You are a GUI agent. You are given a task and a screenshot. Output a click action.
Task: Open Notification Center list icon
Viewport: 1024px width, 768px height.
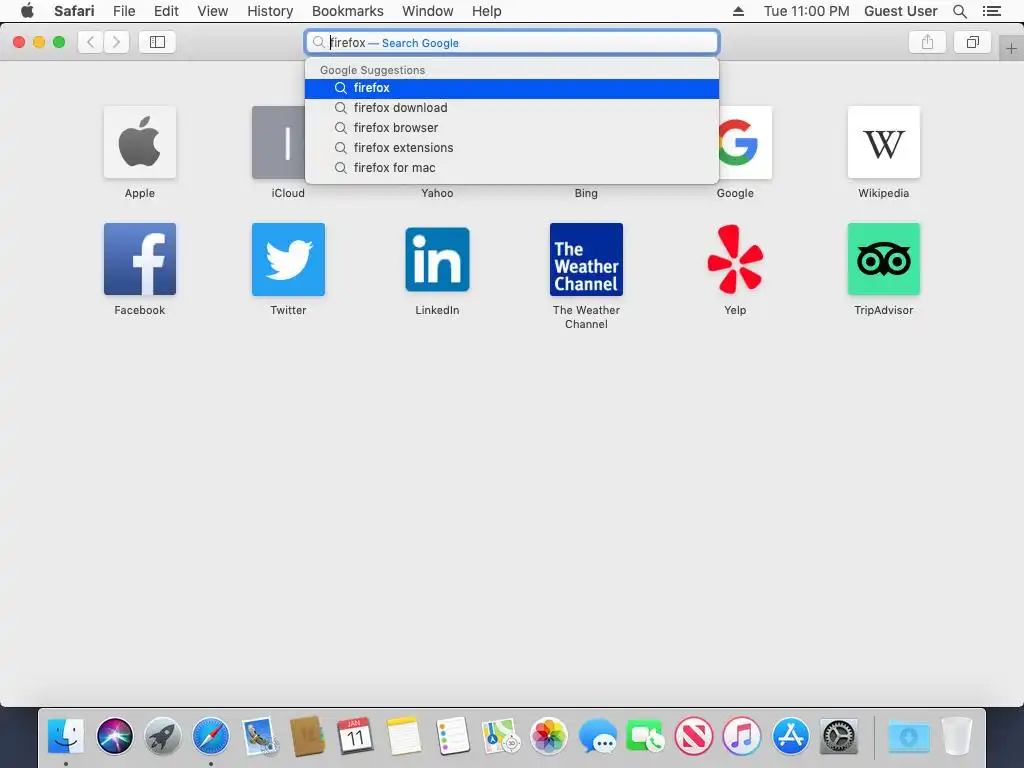coord(992,11)
